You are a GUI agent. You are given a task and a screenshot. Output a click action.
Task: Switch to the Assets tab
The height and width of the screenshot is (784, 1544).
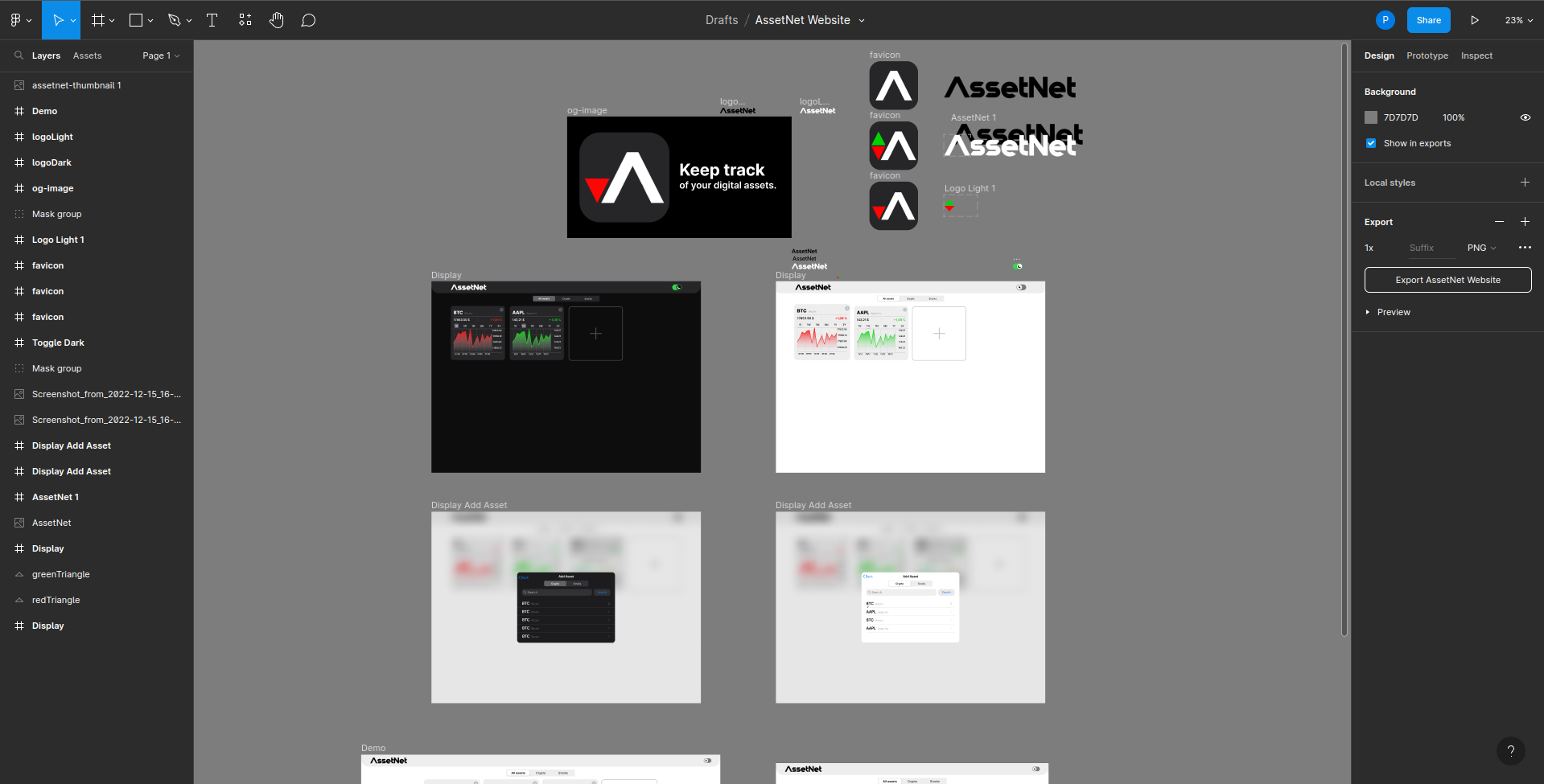[x=87, y=55]
